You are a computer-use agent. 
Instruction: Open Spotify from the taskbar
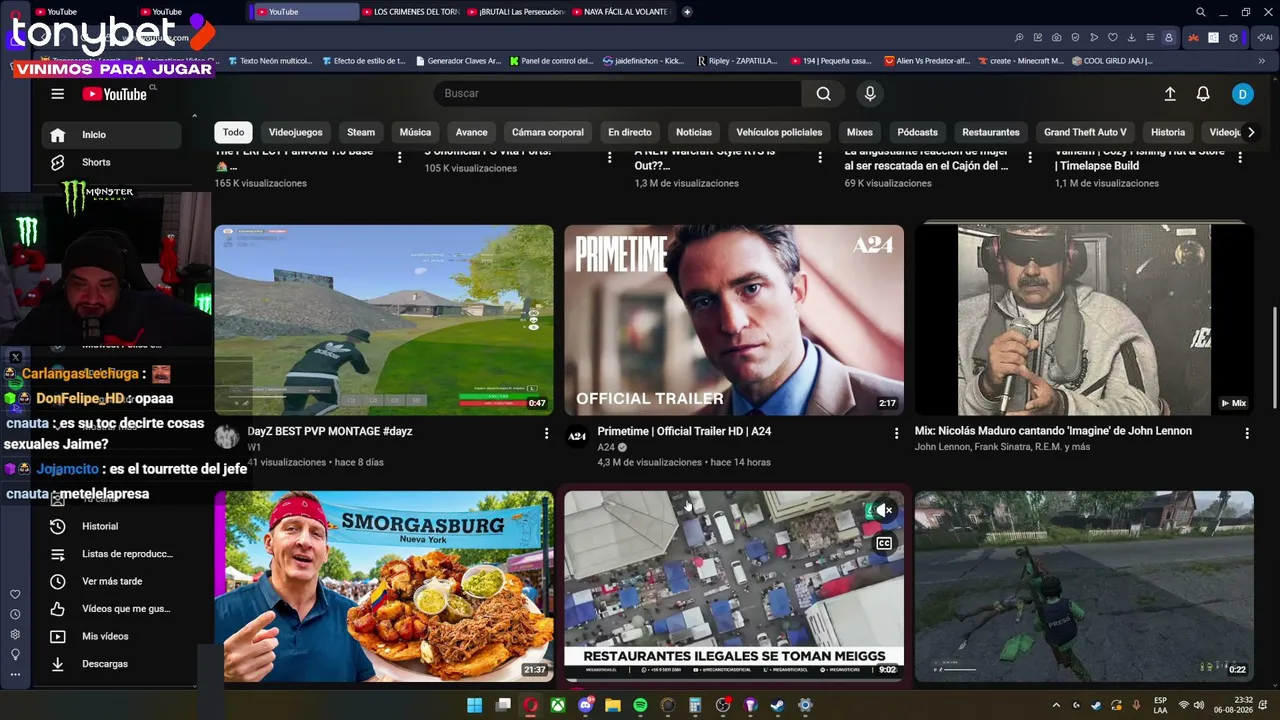(640, 705)
